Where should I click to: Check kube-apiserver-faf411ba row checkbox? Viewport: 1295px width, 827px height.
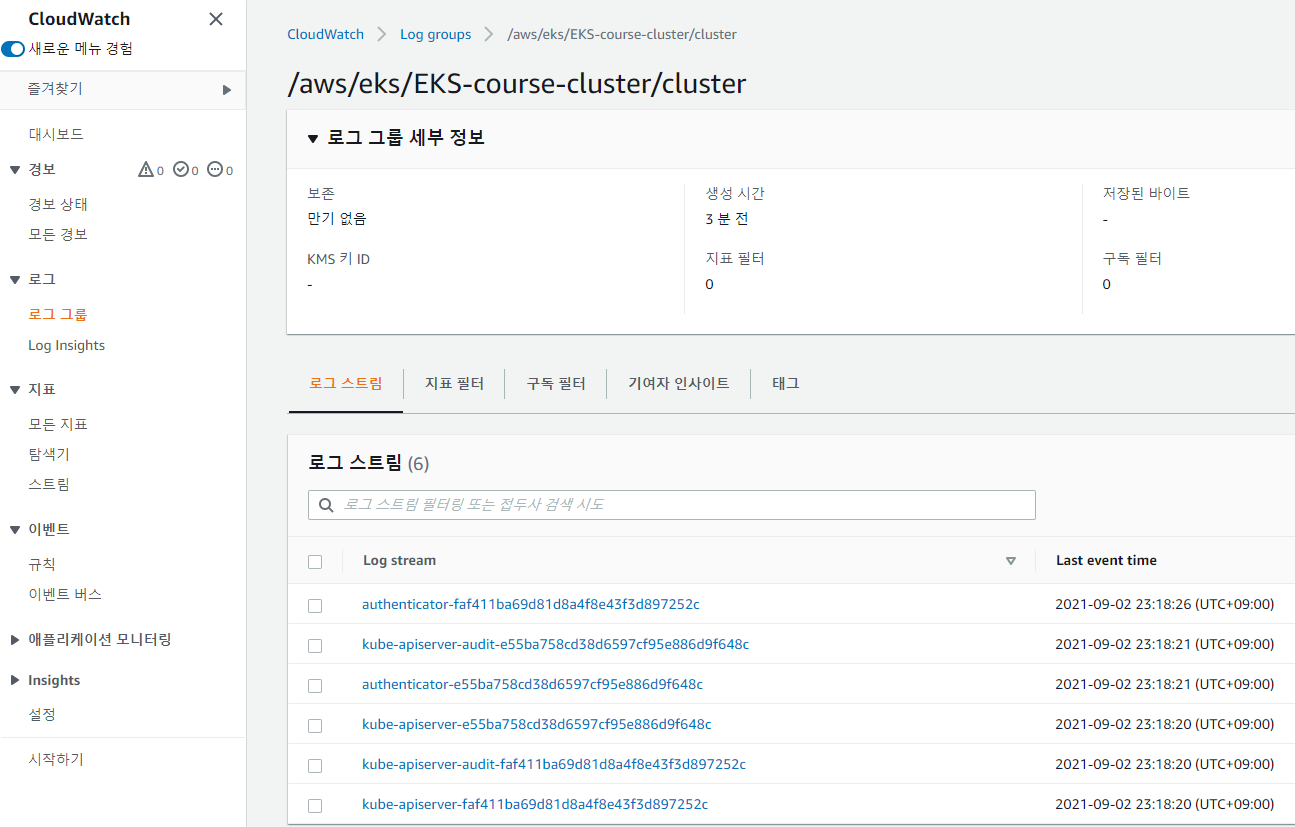[x=315, y=806]
